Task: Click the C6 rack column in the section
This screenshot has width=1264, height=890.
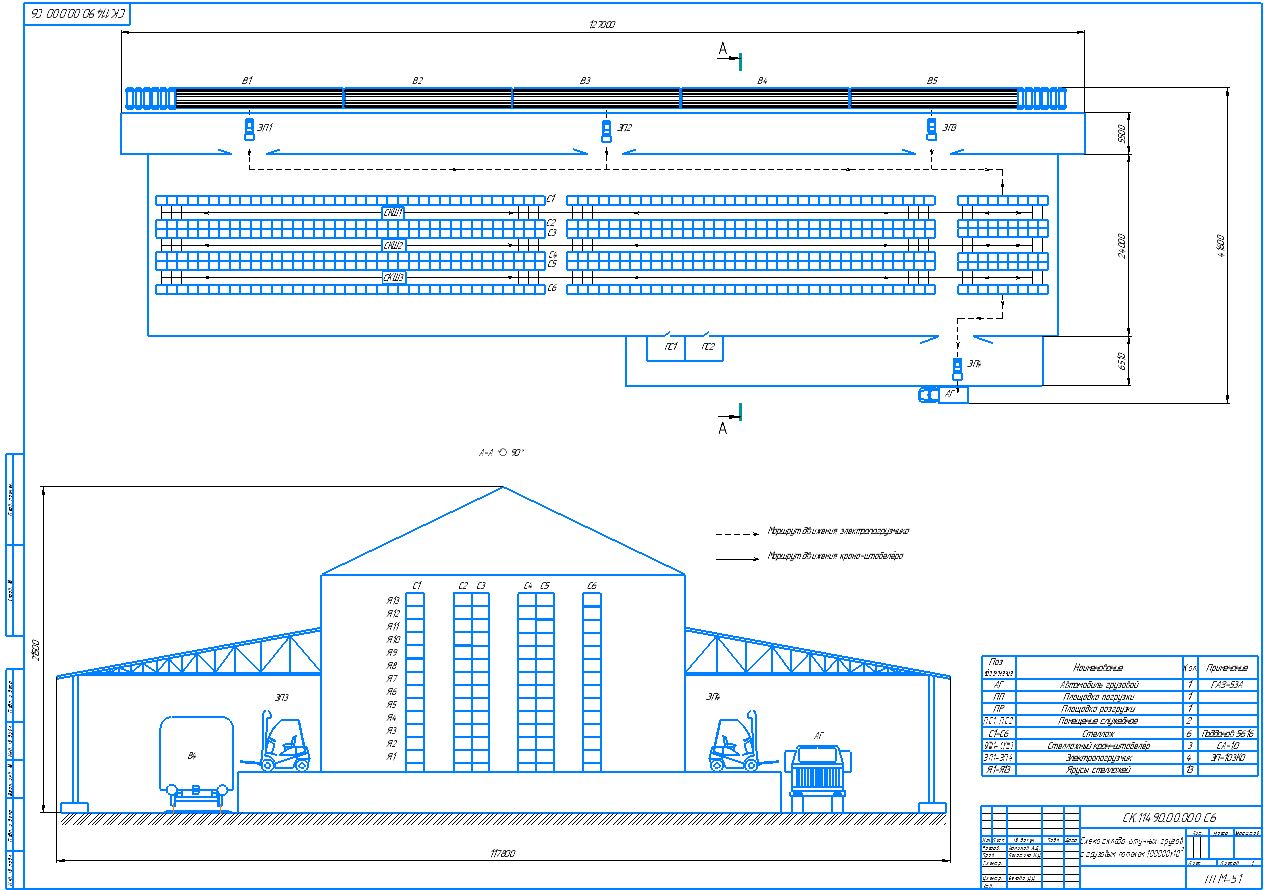Action: [592, 682]
